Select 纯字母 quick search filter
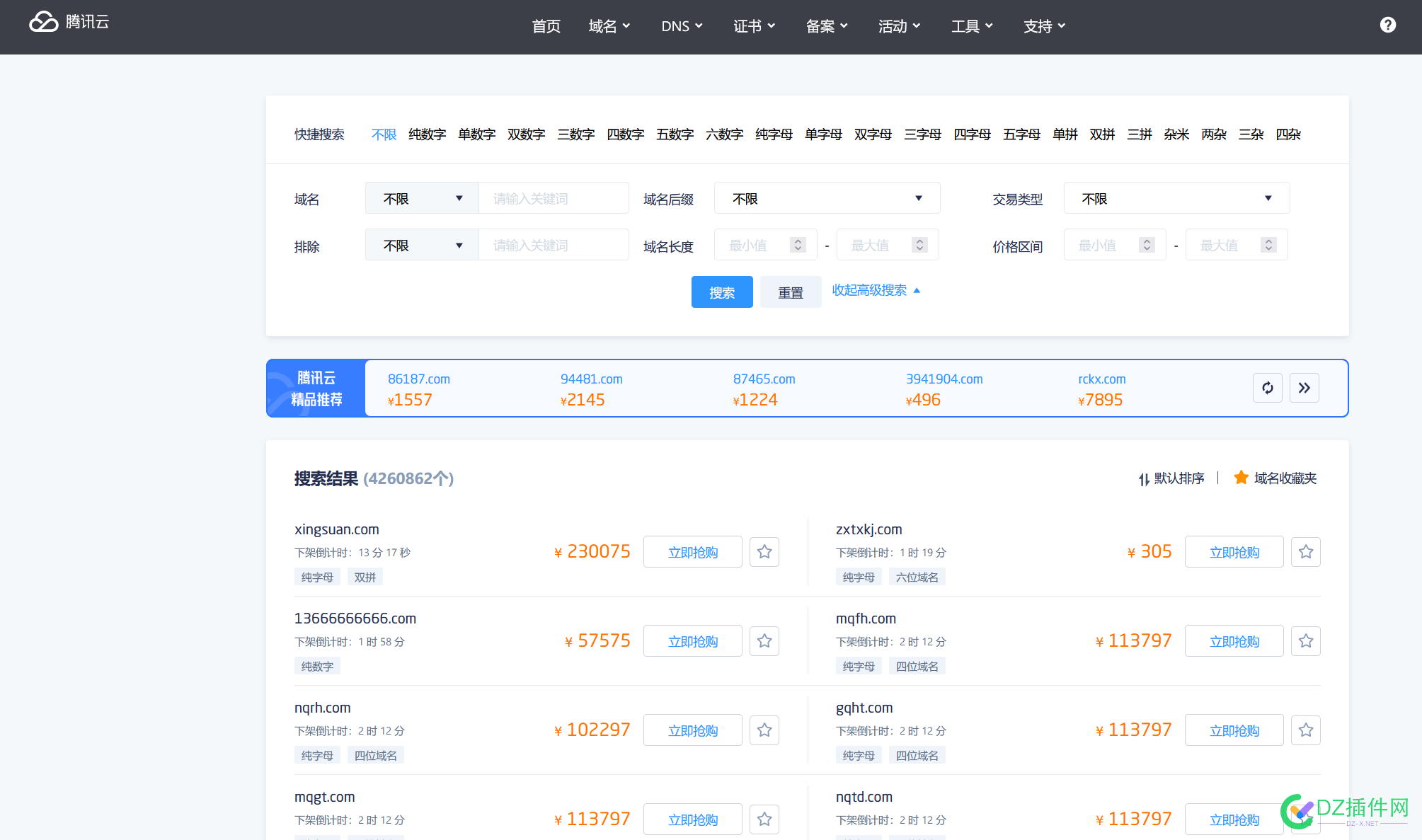The height and width of the screenshot is (840, 1422). [774, 134]
